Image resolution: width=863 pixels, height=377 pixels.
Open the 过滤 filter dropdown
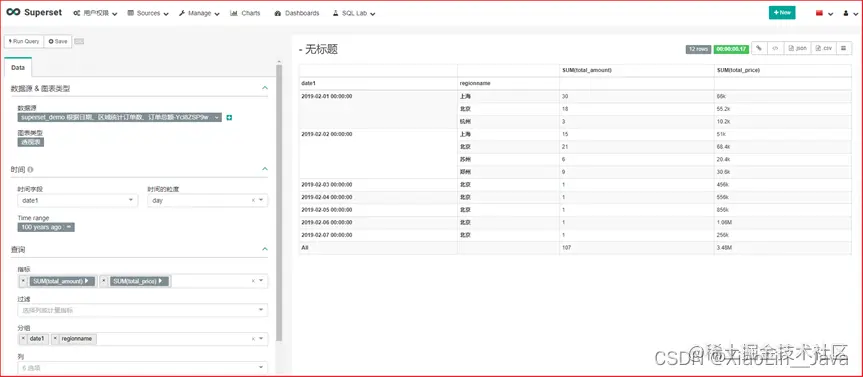pyautogui.click(x=143, y=310)
